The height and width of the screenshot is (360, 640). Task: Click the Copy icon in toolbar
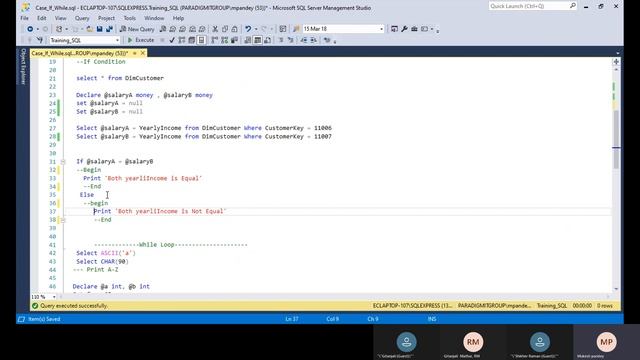pyautogui.click(x=225, y=29)
